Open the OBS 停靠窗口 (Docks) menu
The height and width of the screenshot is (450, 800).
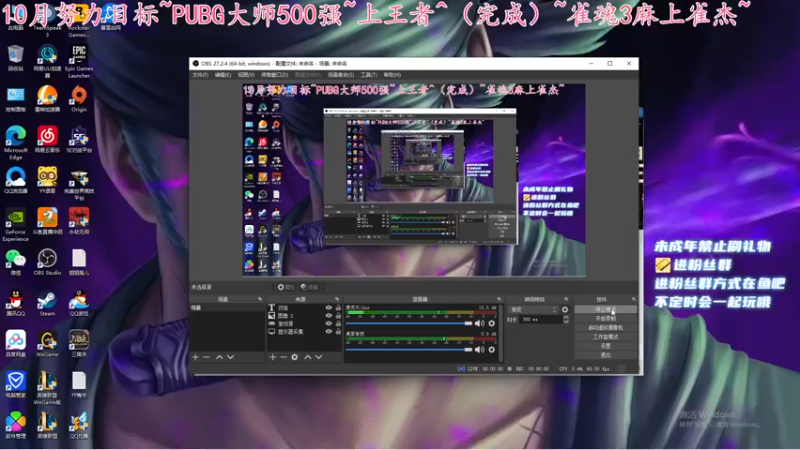(274, 75)
